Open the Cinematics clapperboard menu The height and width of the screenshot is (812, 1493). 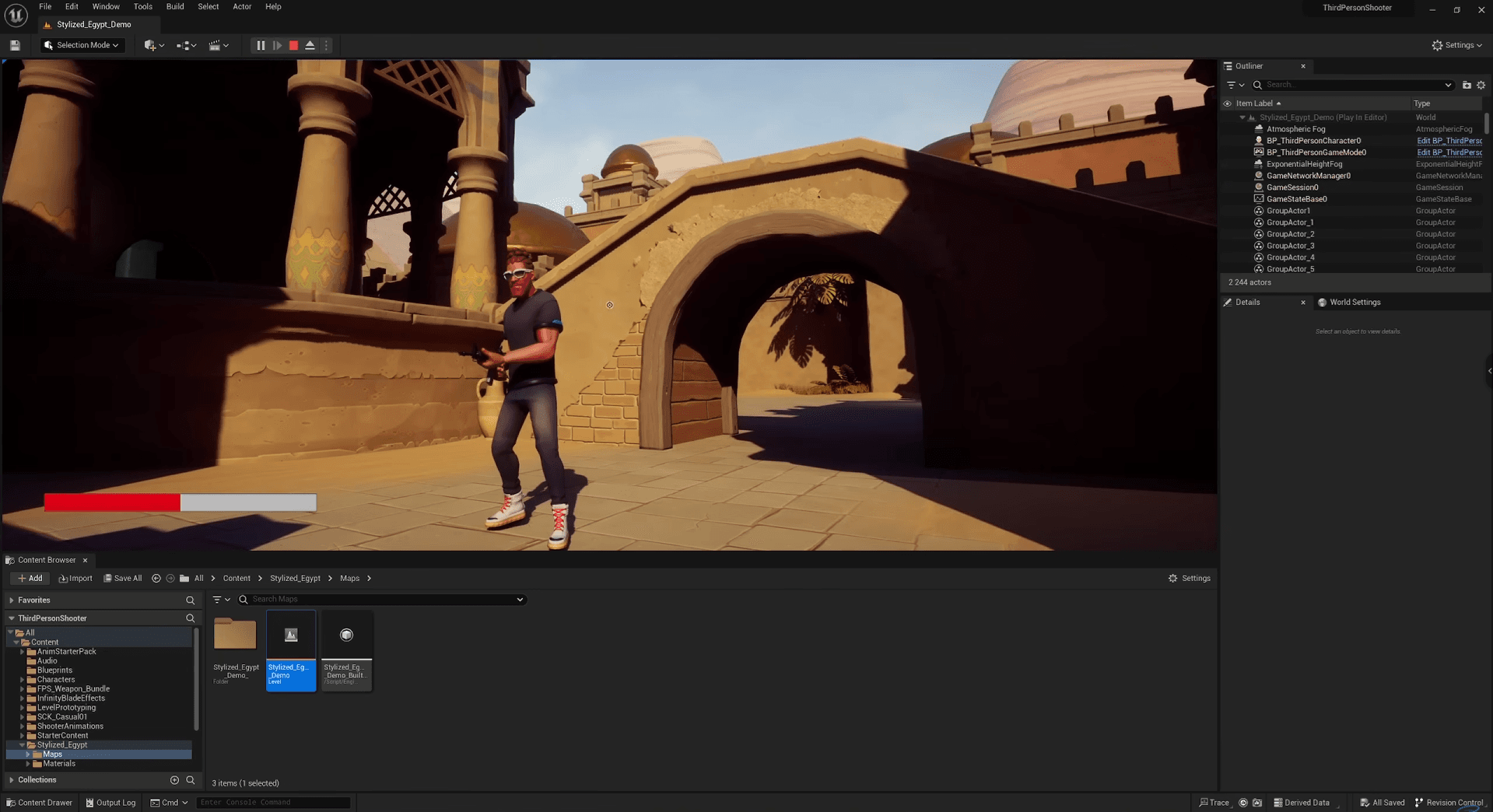(x=218, y=46)
